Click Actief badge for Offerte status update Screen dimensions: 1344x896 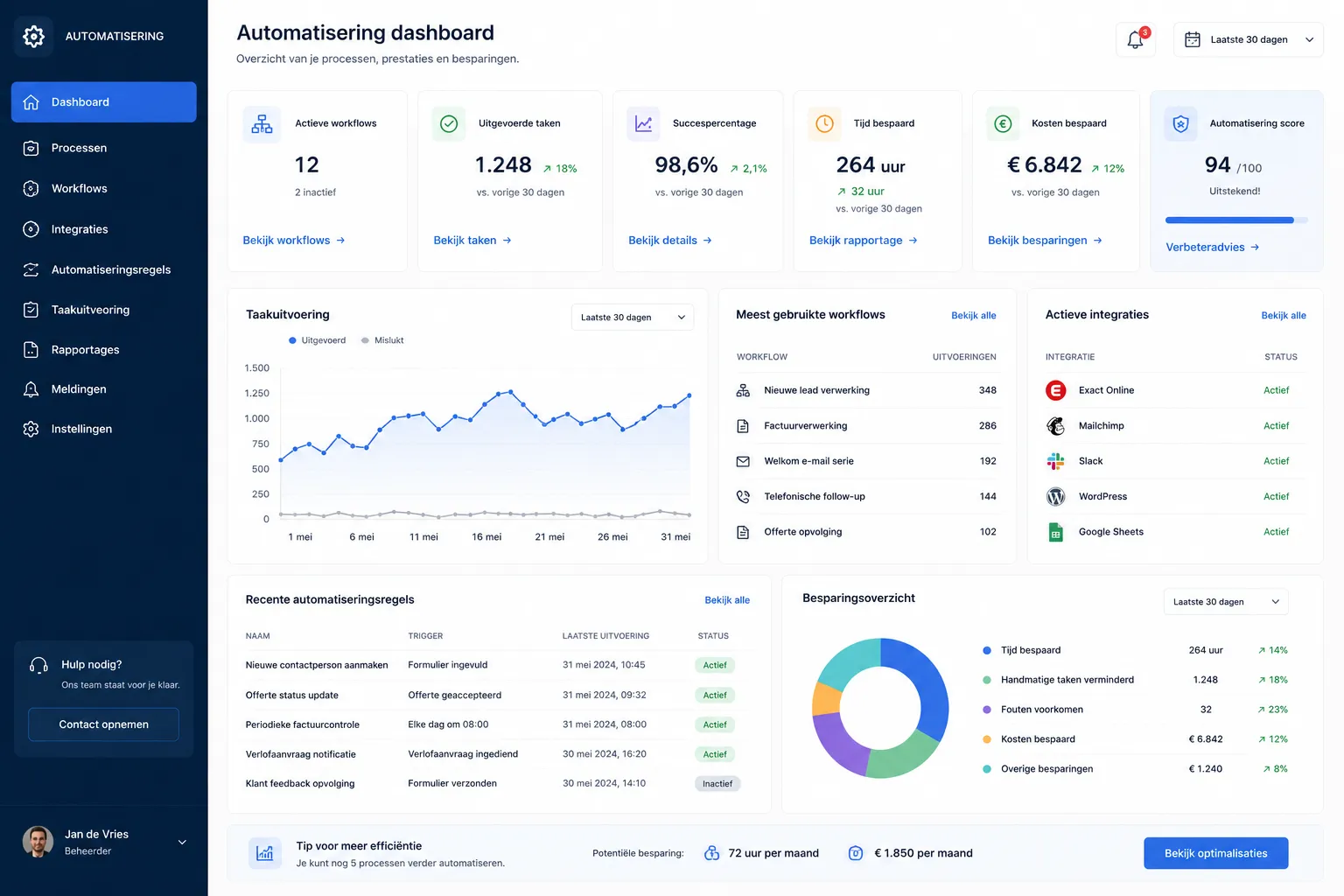715,695
